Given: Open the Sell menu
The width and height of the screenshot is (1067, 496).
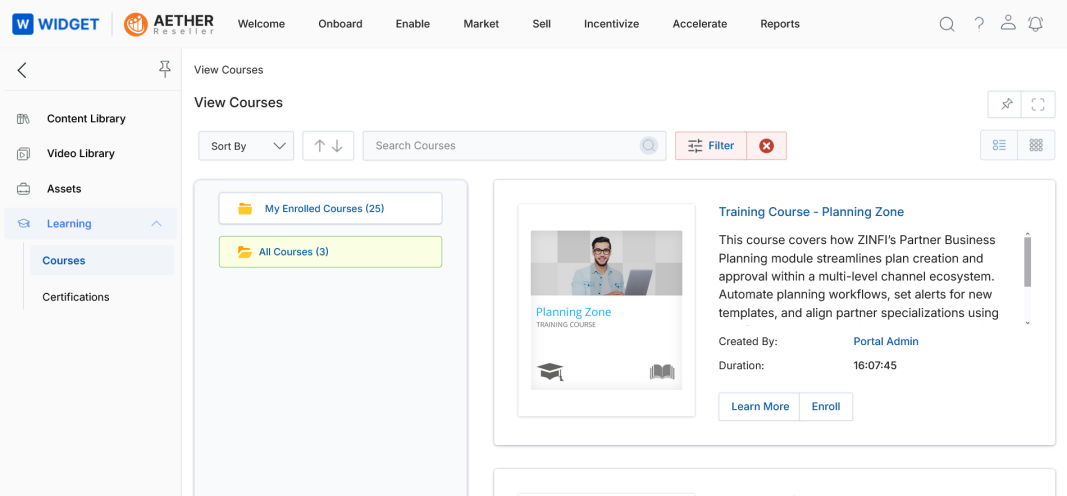Looking at the screenshot, I should coord(542,24).
